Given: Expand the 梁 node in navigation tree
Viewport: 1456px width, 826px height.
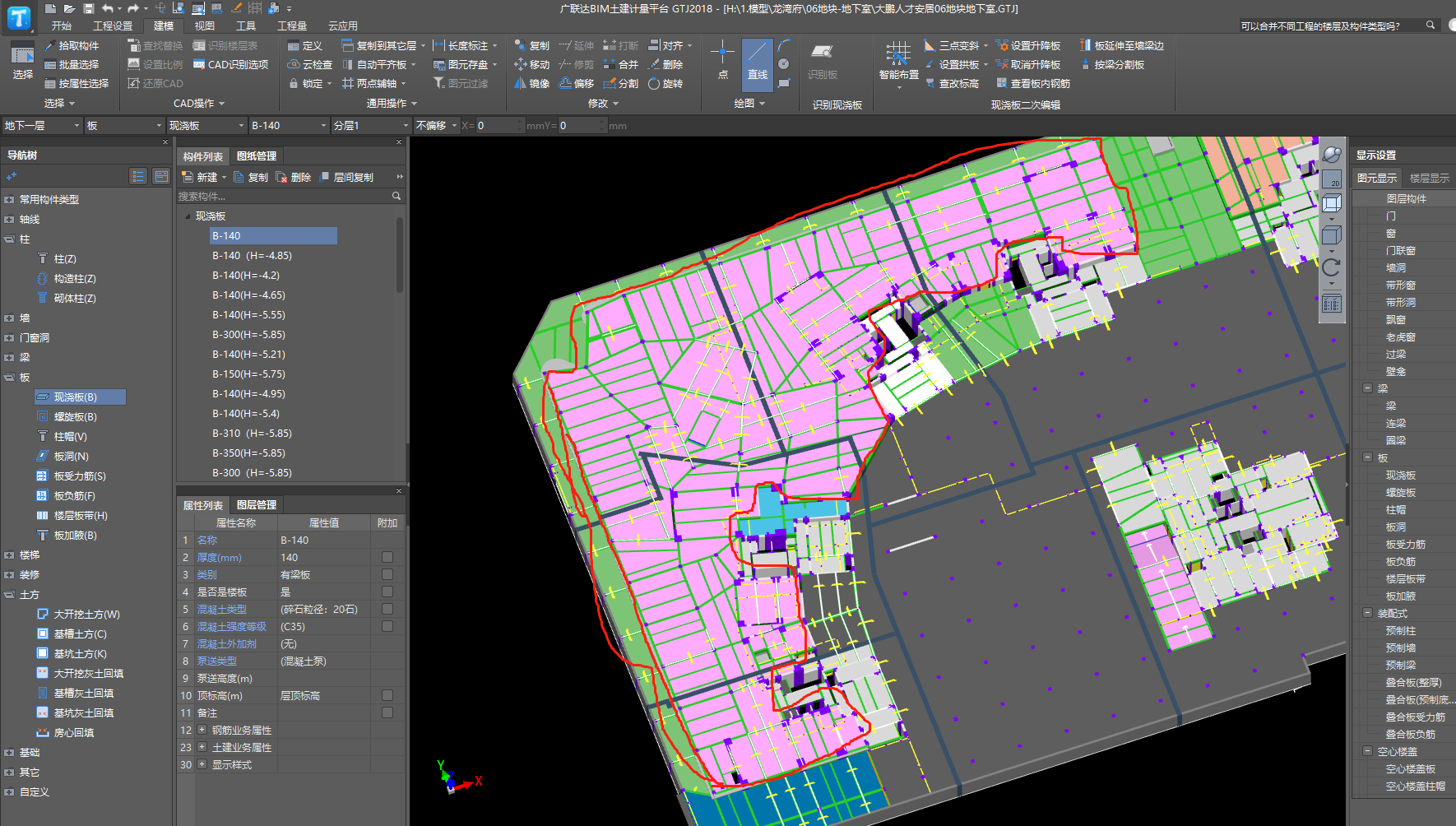Looking at the screenshot, I should pos(9,358).
